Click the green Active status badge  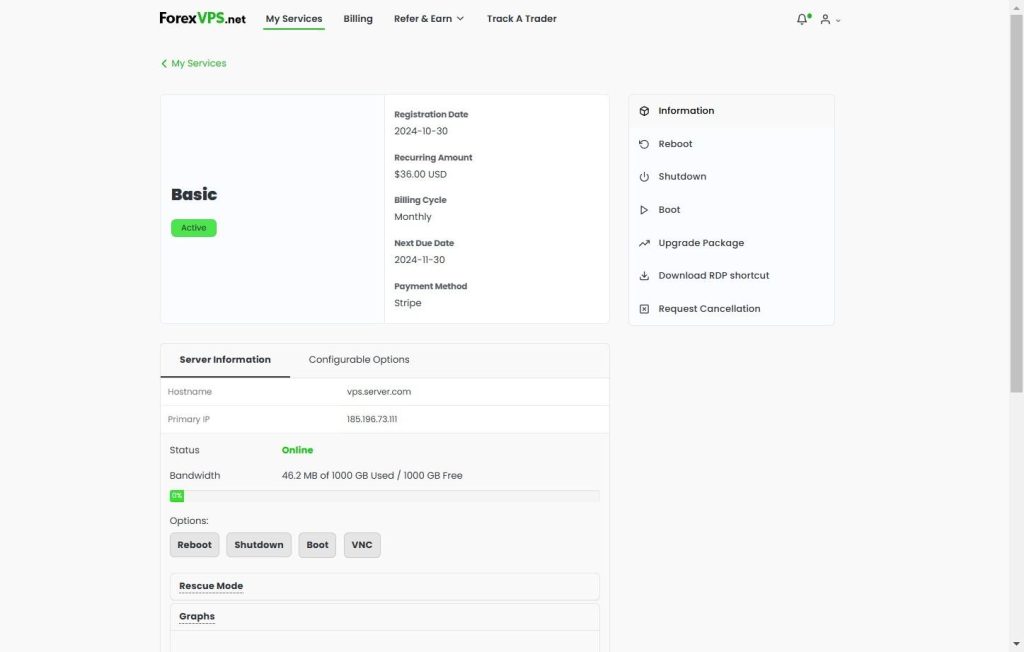(x=193, y=228)
